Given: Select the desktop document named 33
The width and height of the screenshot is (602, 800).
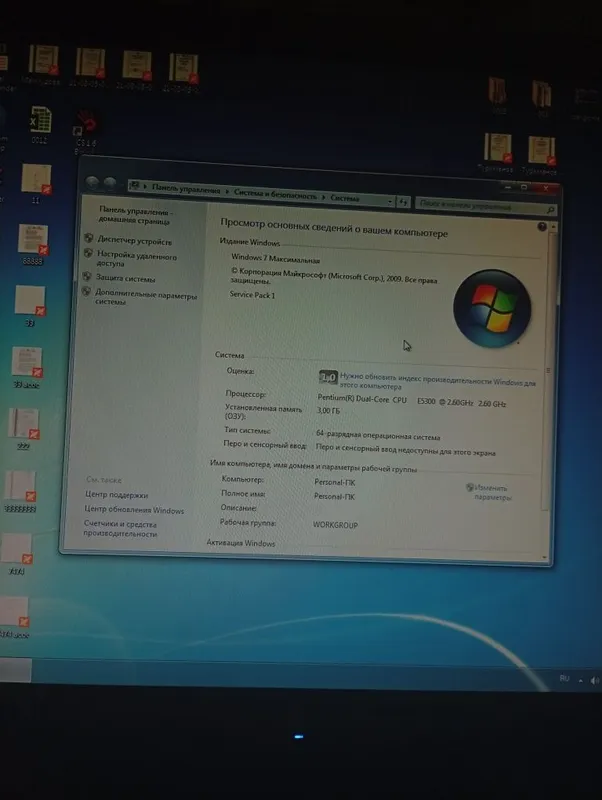Looking at the screenshot, I should (30, 306).
